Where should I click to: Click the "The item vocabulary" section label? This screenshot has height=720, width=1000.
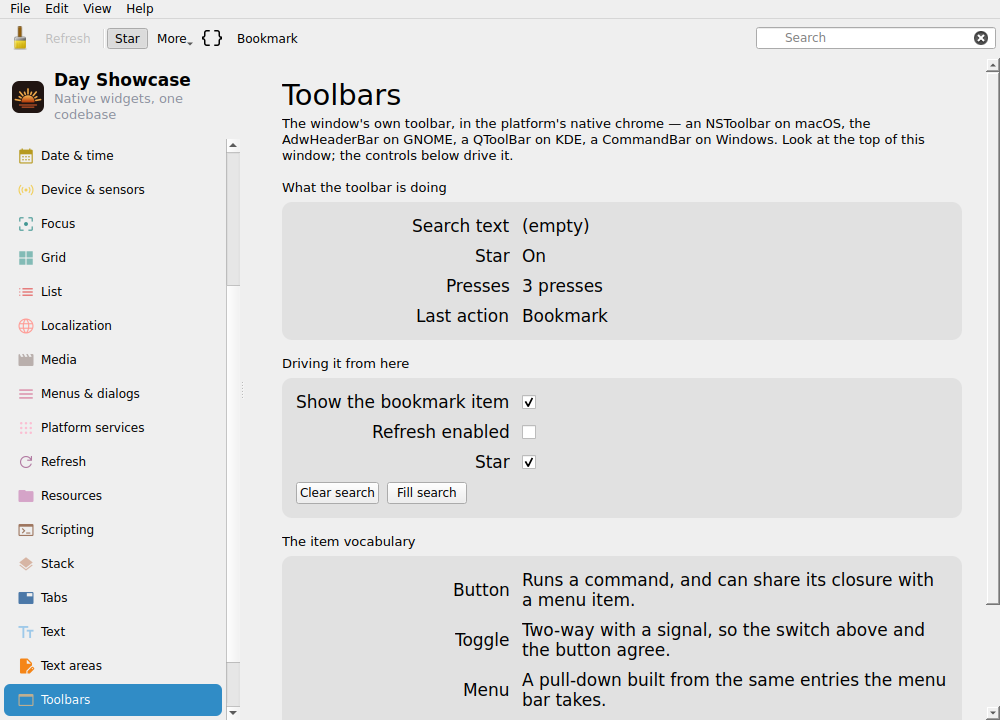348,541
